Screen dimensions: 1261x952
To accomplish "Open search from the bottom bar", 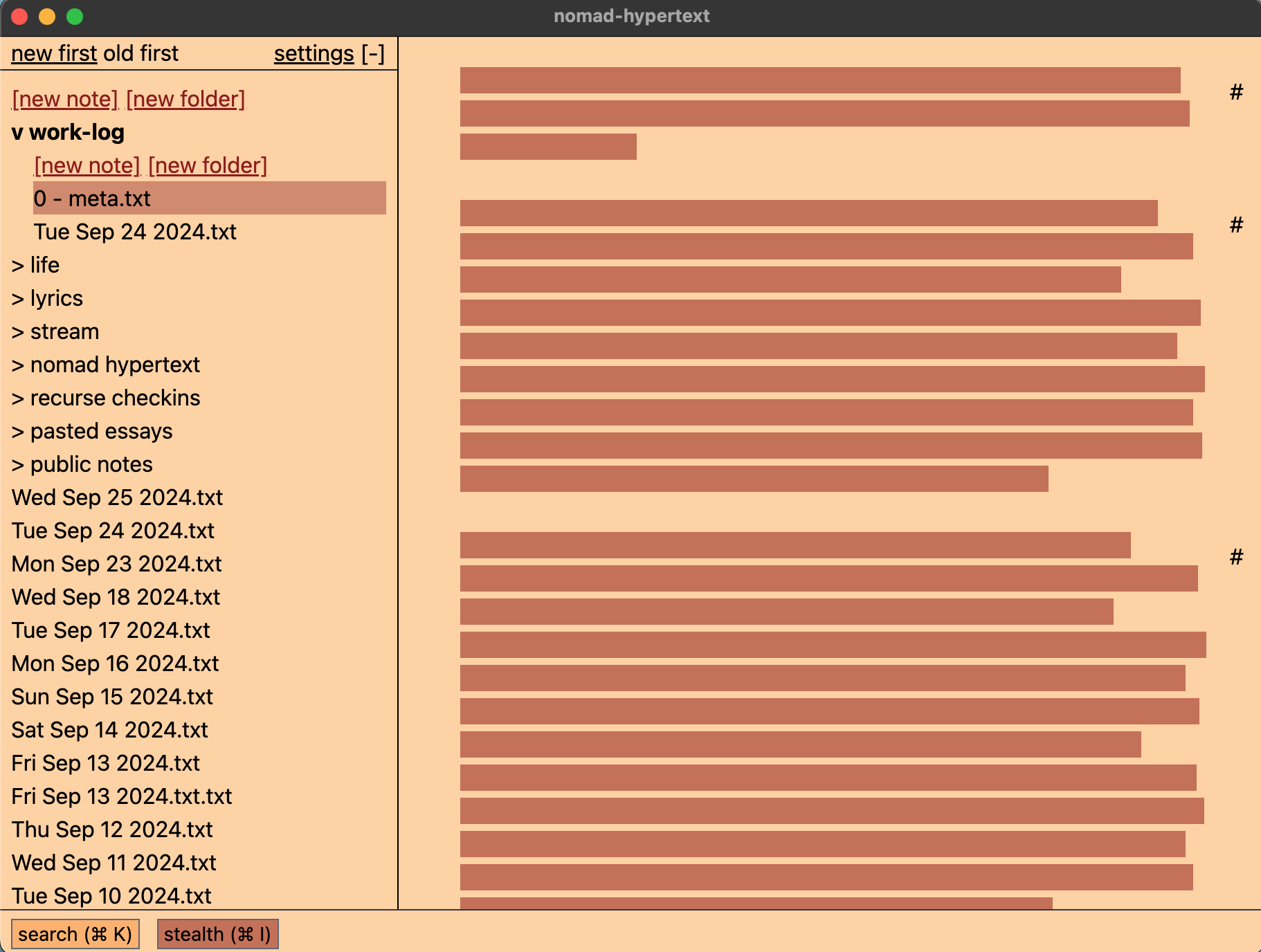I will coord(75,934).
